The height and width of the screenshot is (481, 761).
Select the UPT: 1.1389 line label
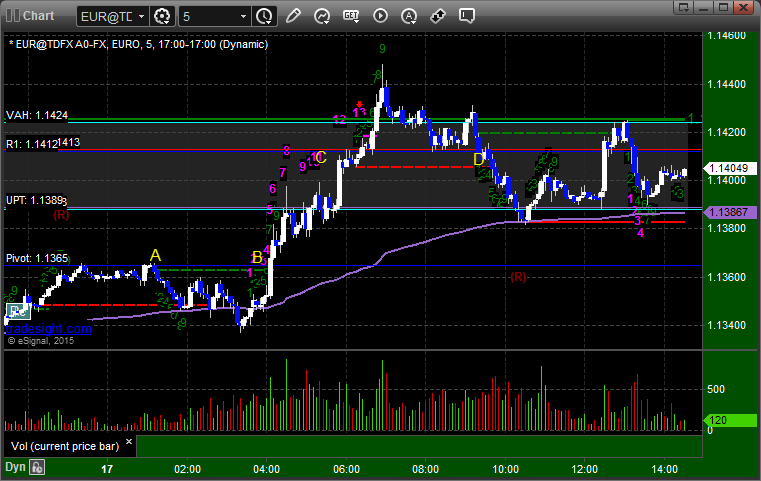click(x=34, y=200)
